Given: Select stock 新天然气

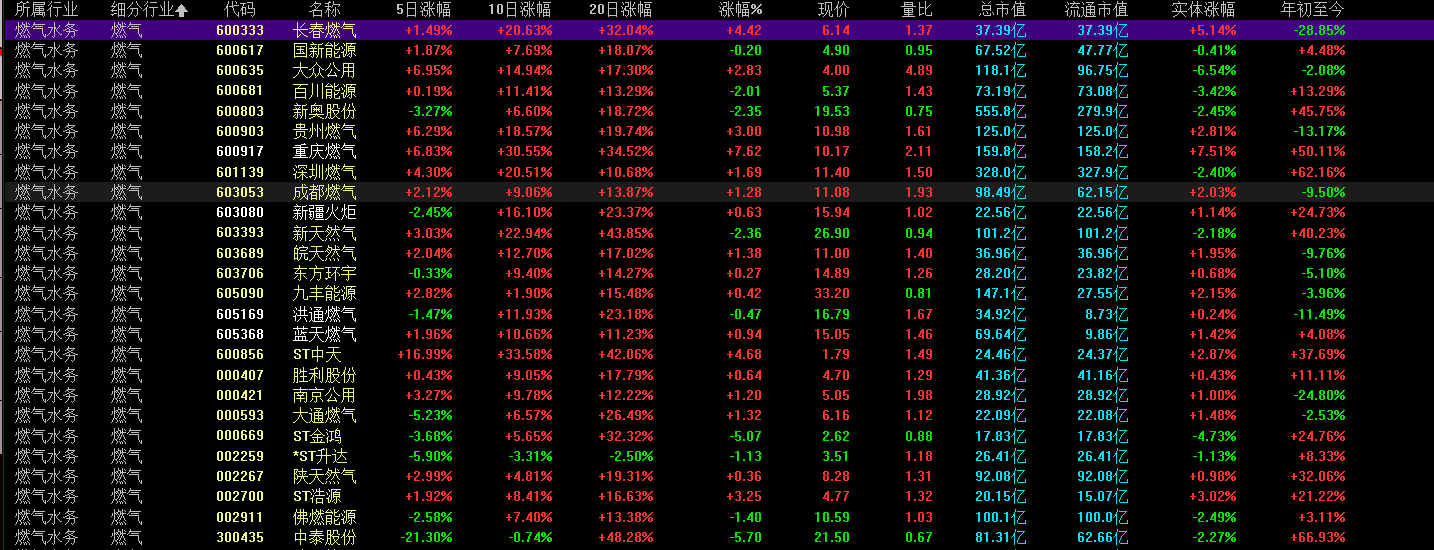Looking at the screenshot, I should (x=324, y=233).
